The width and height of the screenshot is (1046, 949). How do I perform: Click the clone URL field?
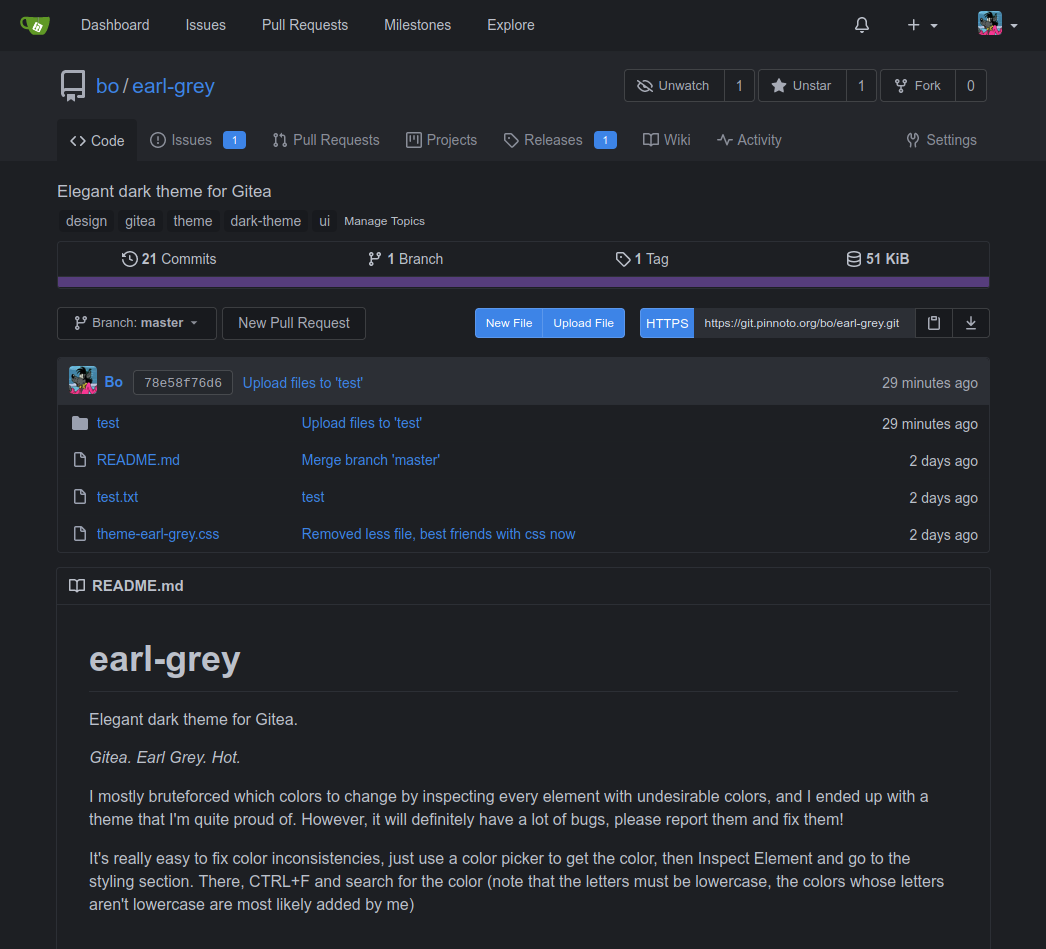[805, 323]
